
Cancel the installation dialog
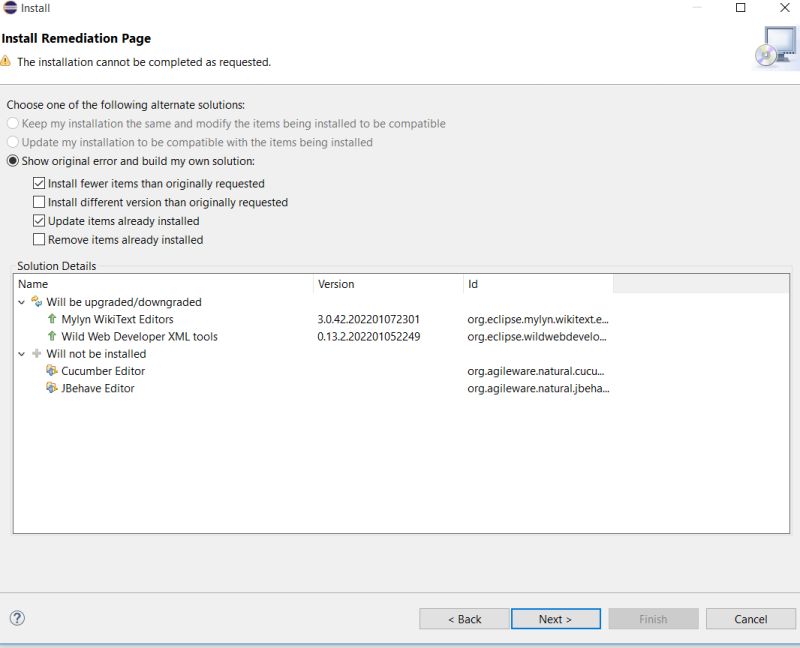pyautogui.click(x=751, y=618)
